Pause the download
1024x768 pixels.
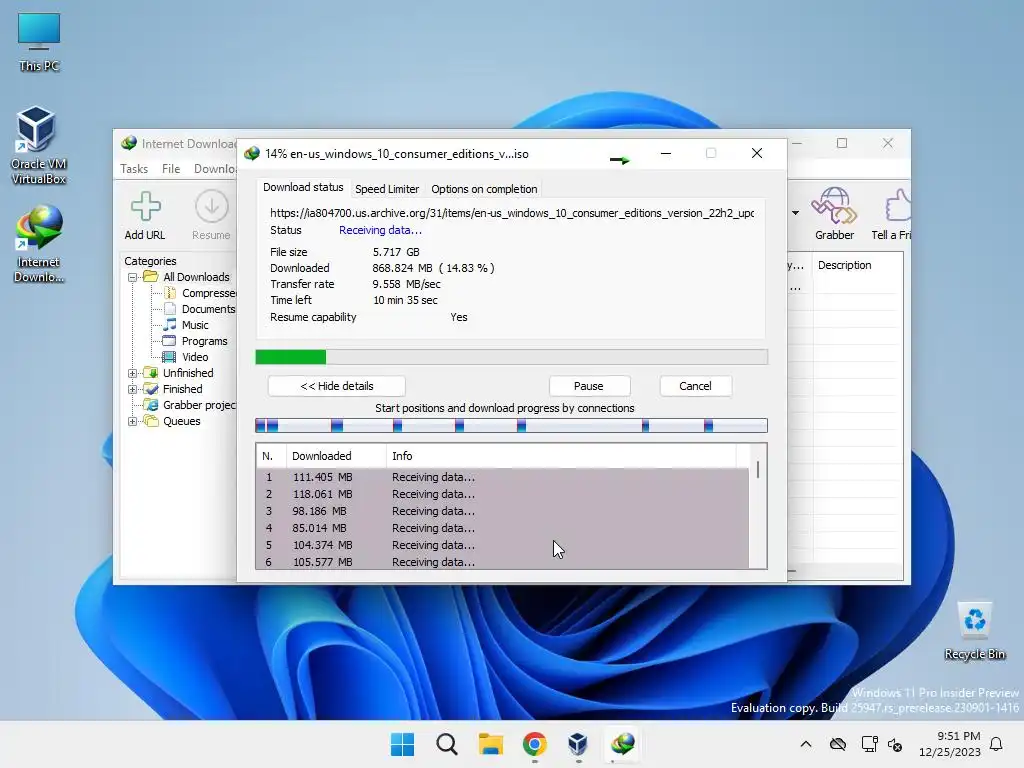pyautogui.click(x=588, y=386)
